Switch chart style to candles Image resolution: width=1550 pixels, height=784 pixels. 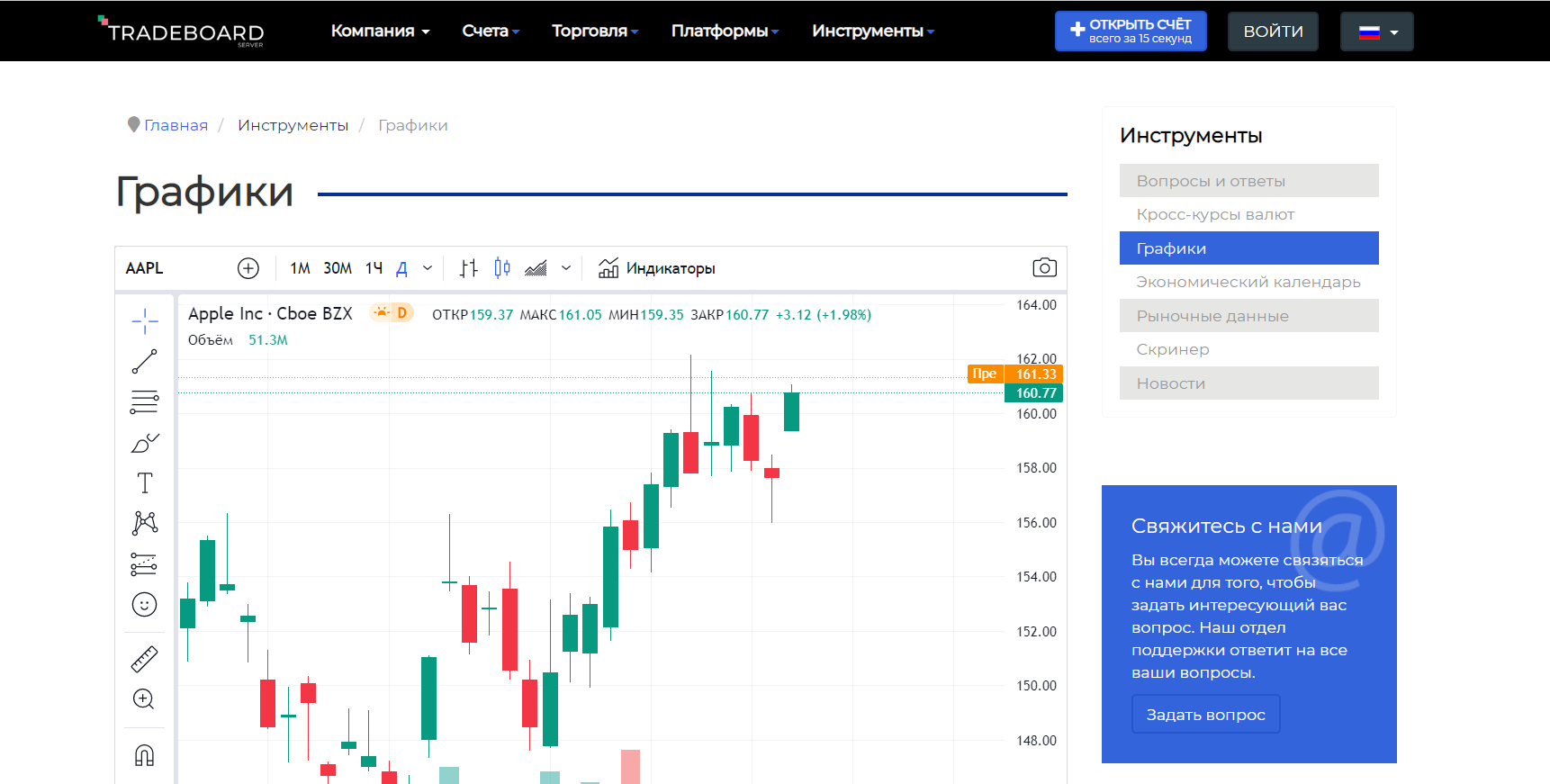[x=502, y=268]
